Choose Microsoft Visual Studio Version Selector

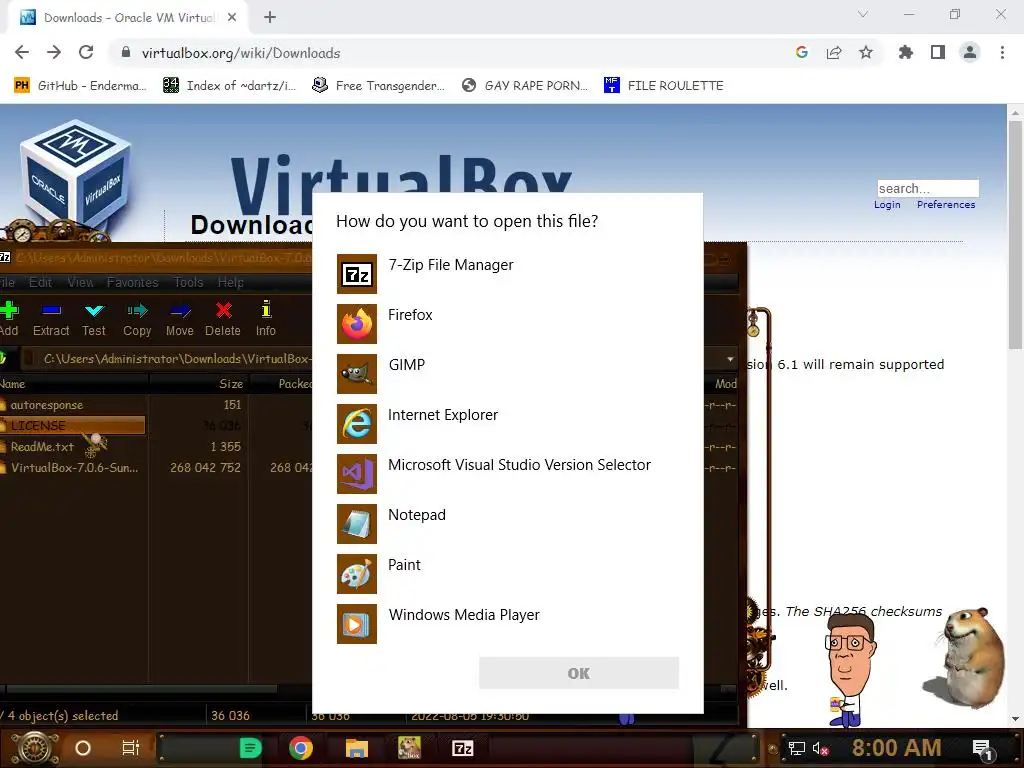[x=507, y=473]
